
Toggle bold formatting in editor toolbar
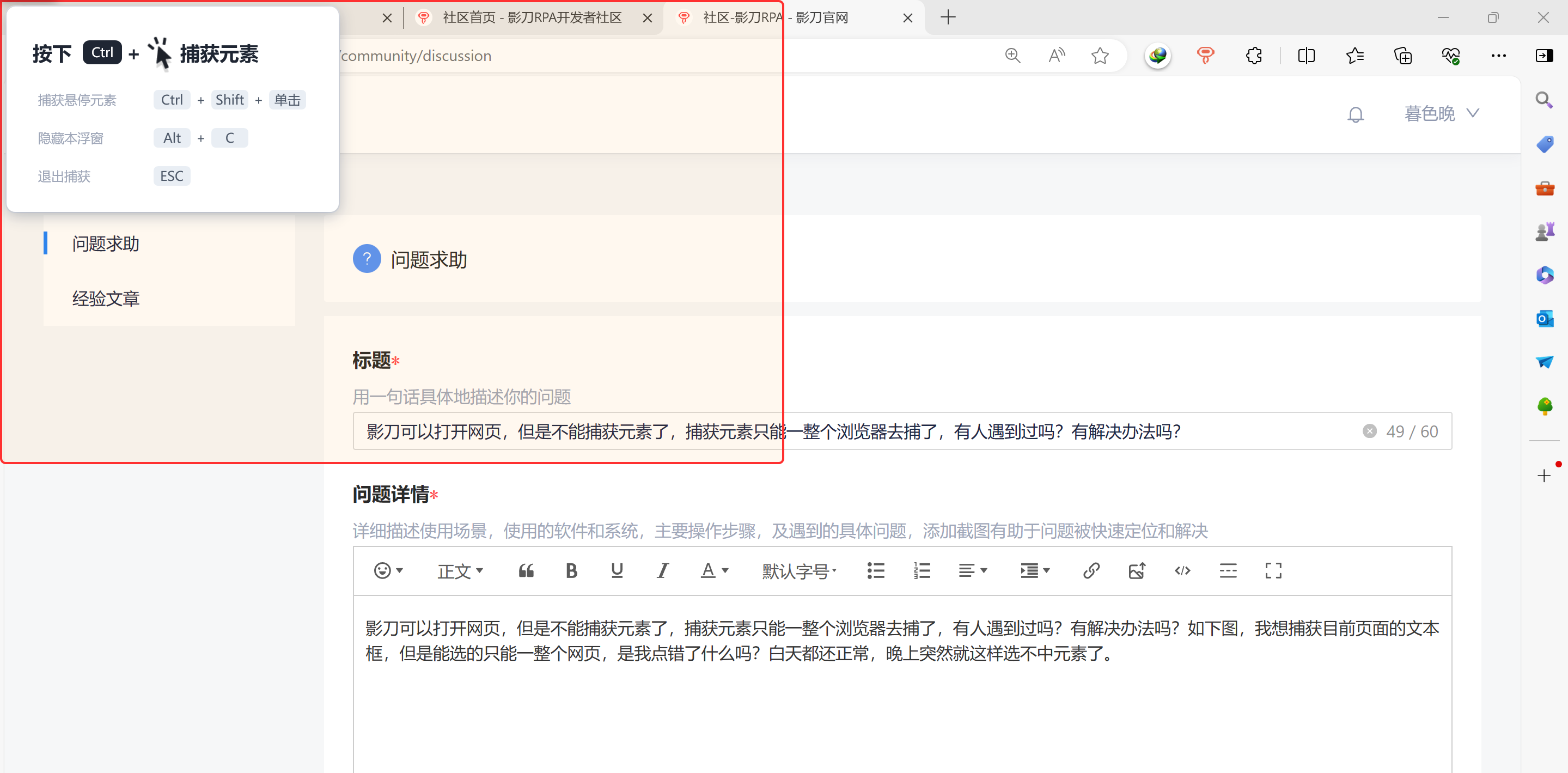point(571,570)
